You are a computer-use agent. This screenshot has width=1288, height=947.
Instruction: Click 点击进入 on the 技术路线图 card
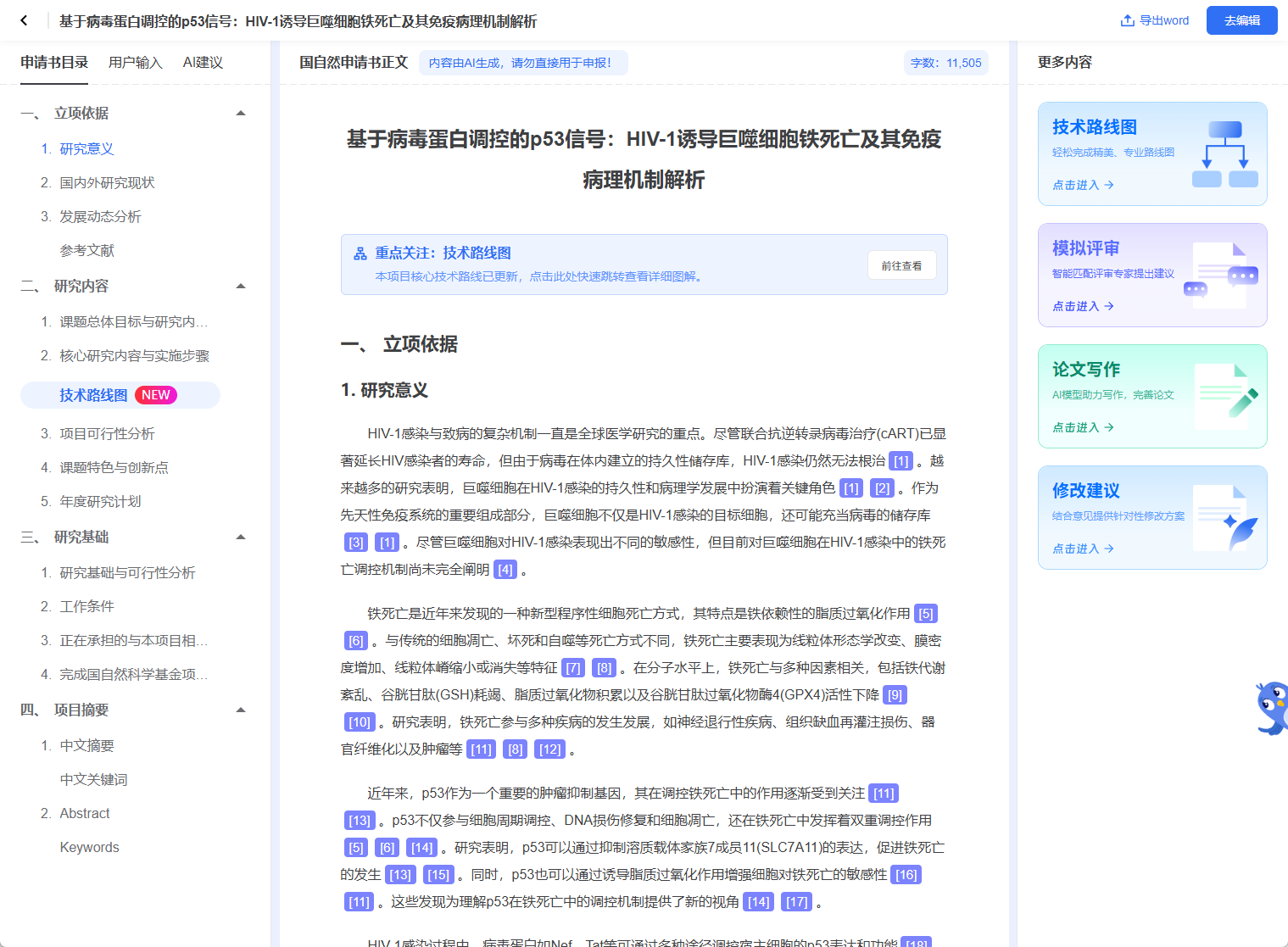coord(1083,185)
